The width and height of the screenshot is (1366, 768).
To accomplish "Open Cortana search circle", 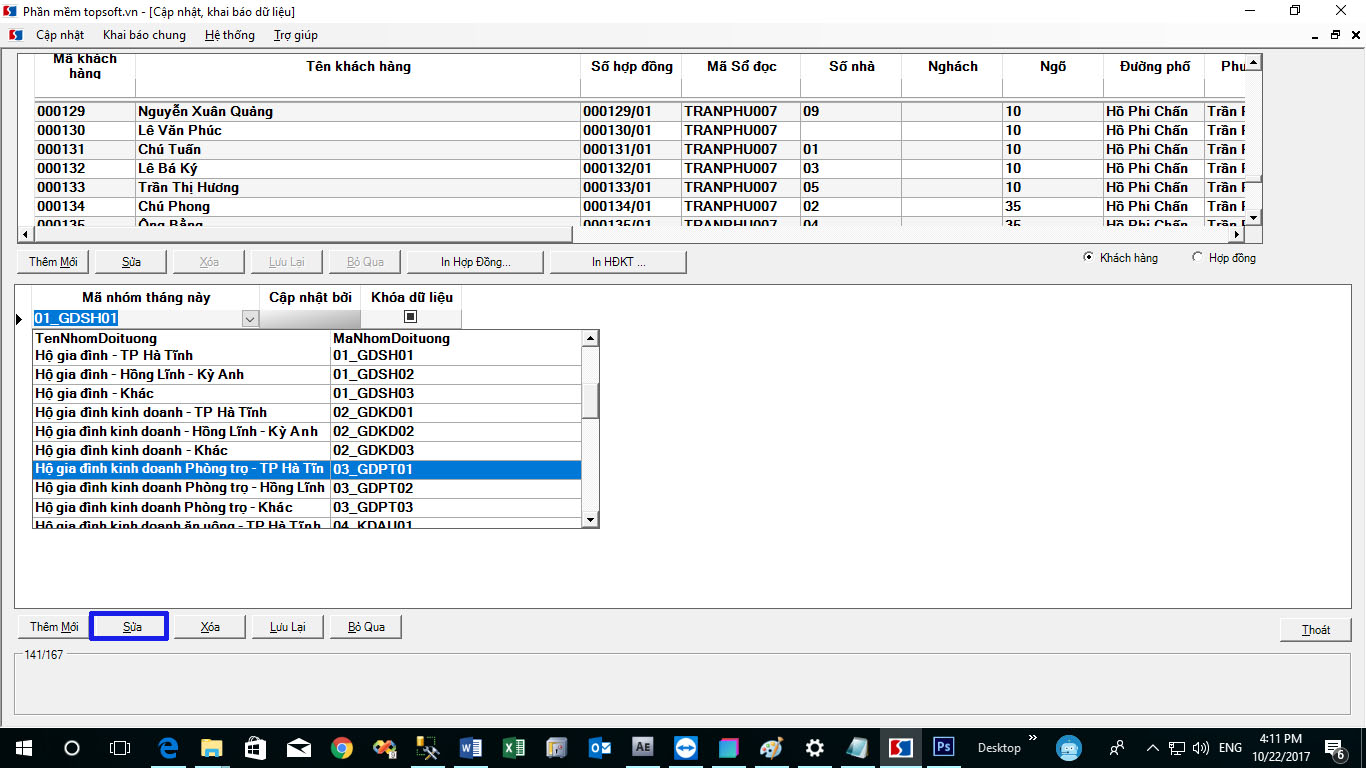I will click(71, 747).
